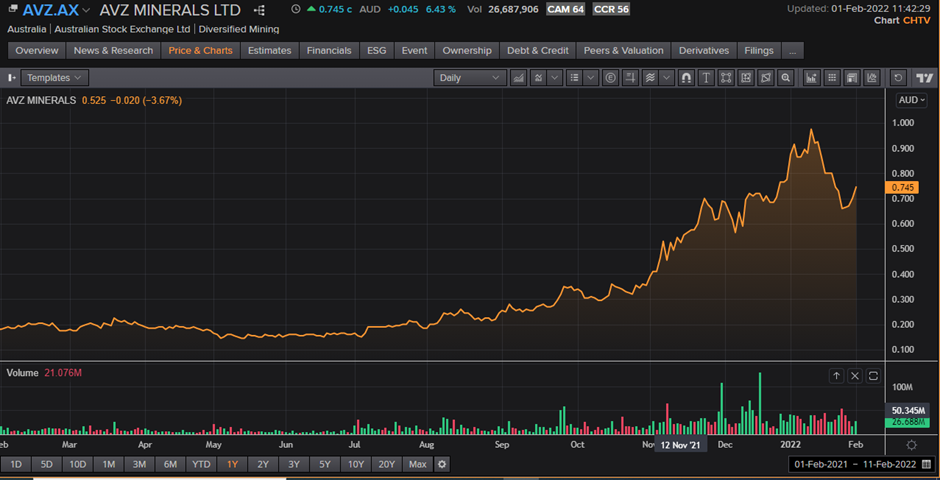Click the zoom magnifier icon in toolbar
940x480 pixels.
pos(785,78)
